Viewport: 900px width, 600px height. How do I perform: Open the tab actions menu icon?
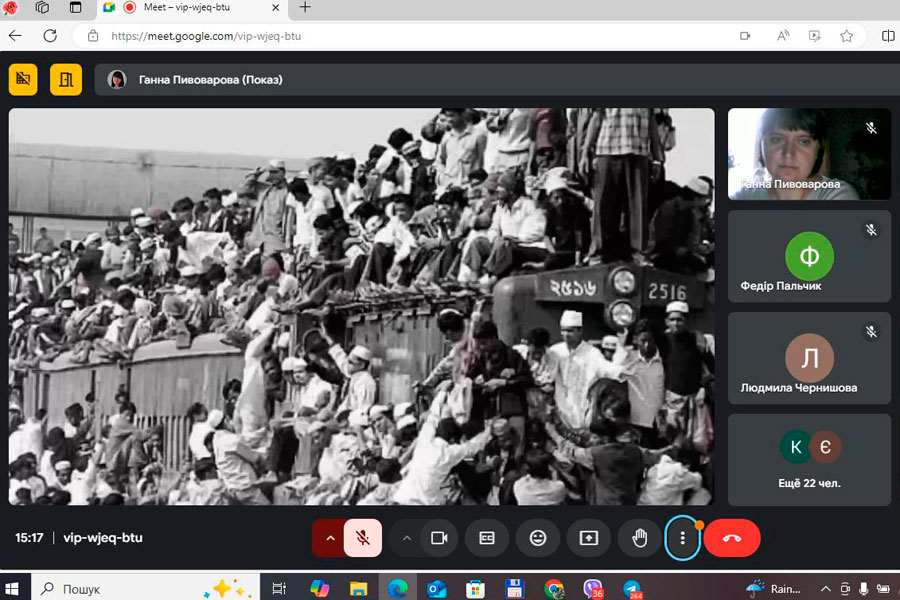pyautogui.click(x=75, y=7)
